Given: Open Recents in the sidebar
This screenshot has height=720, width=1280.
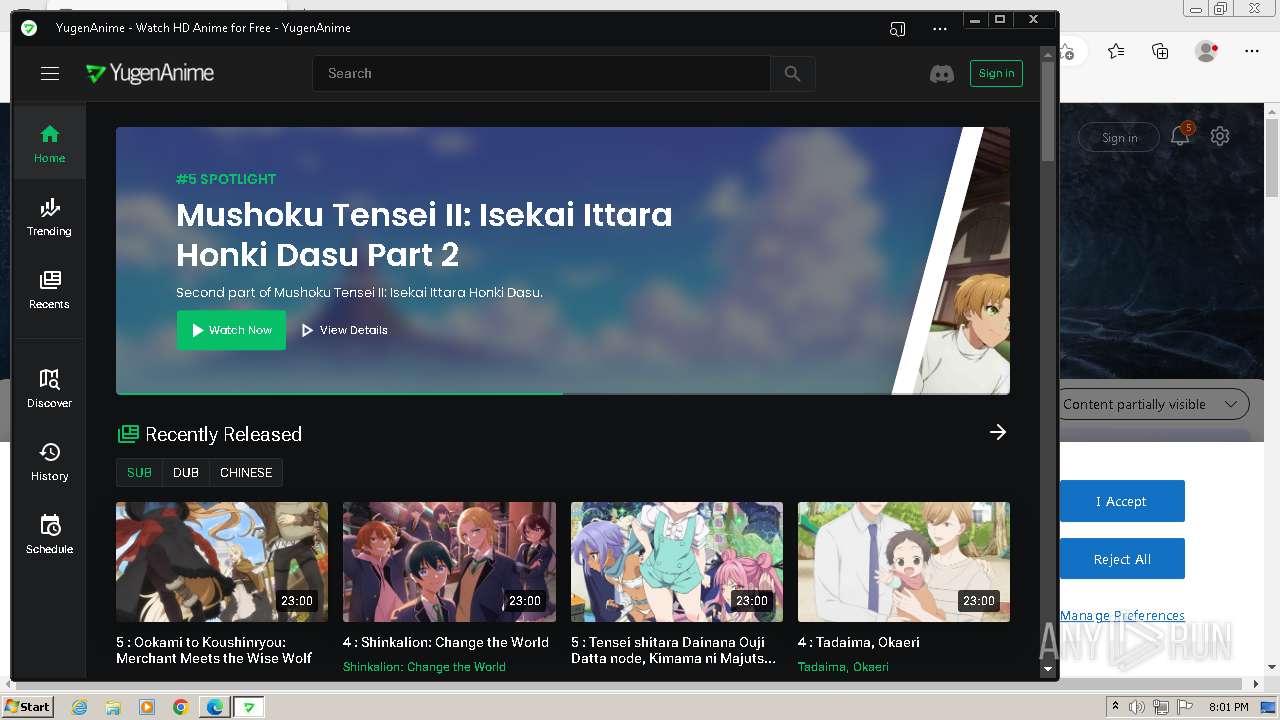Looking at the screenshot, I should pyautogui.click(x=49, y=289).
